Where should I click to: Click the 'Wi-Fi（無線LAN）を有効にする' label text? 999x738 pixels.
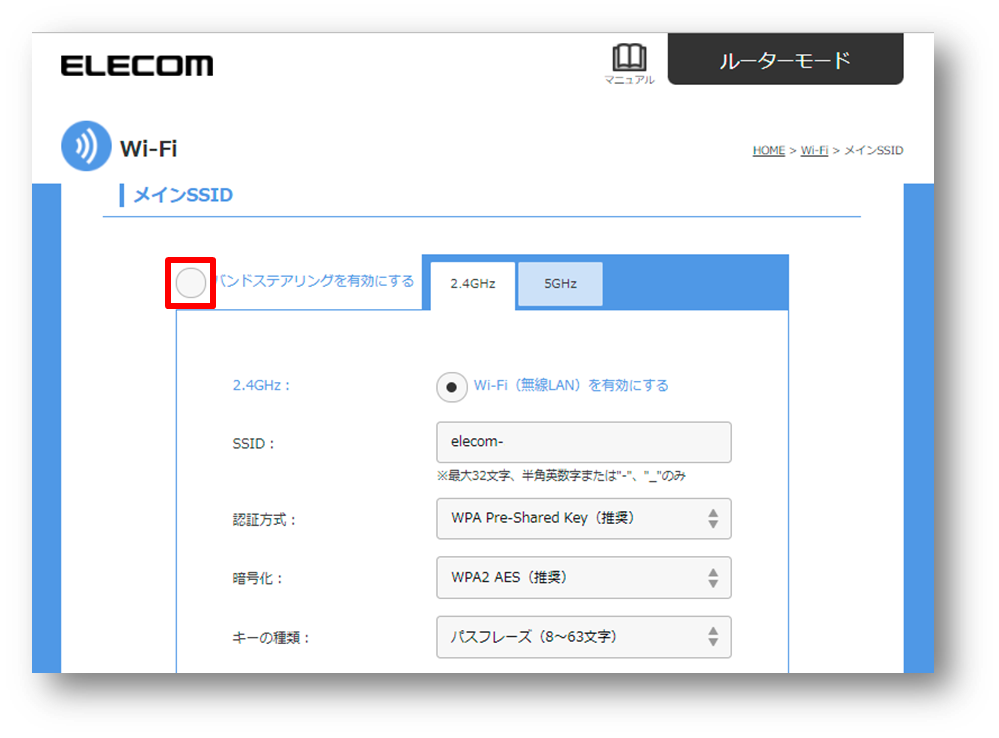[571, 386]
